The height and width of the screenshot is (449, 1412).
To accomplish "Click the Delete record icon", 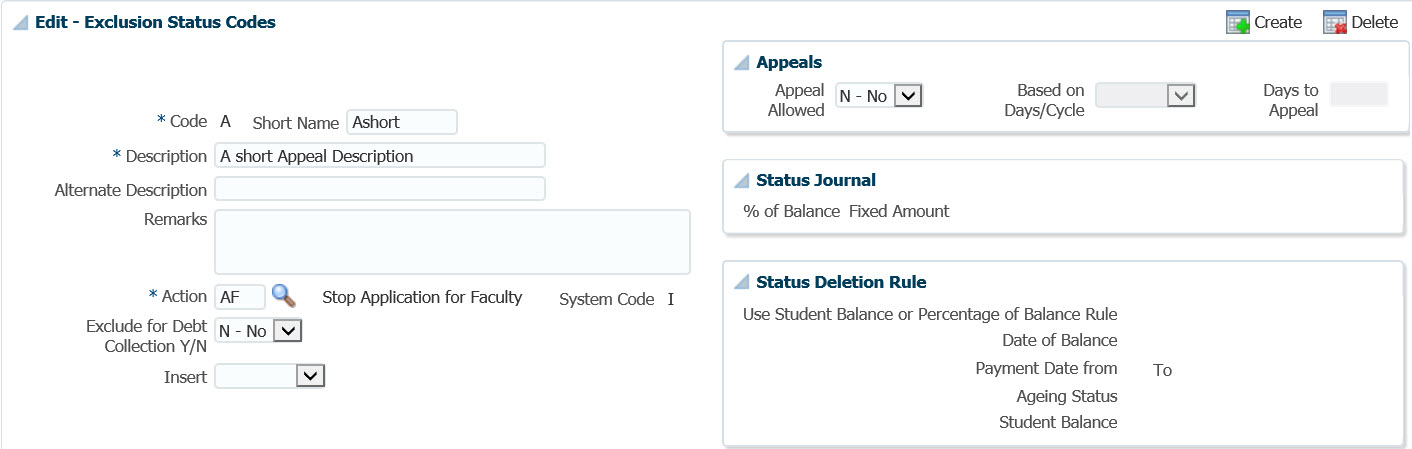I will pos(1335,22).
